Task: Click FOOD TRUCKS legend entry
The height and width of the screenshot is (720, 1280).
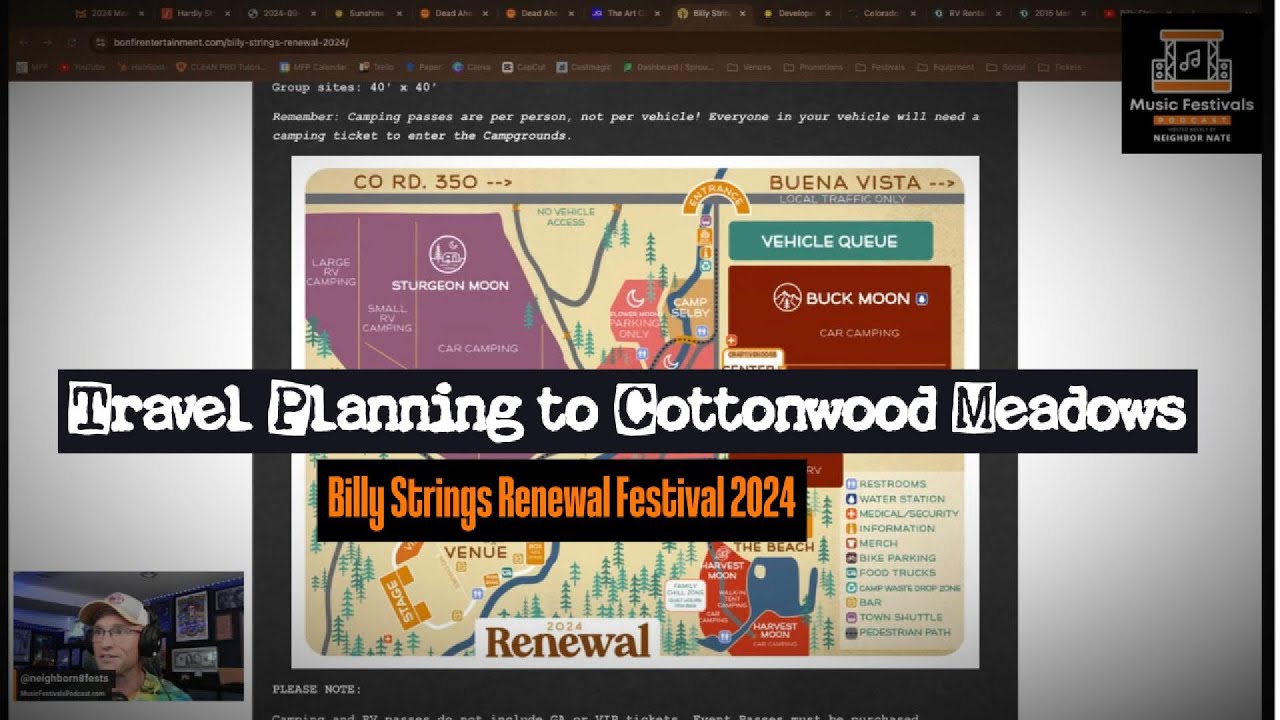Action: click(890, 573)
